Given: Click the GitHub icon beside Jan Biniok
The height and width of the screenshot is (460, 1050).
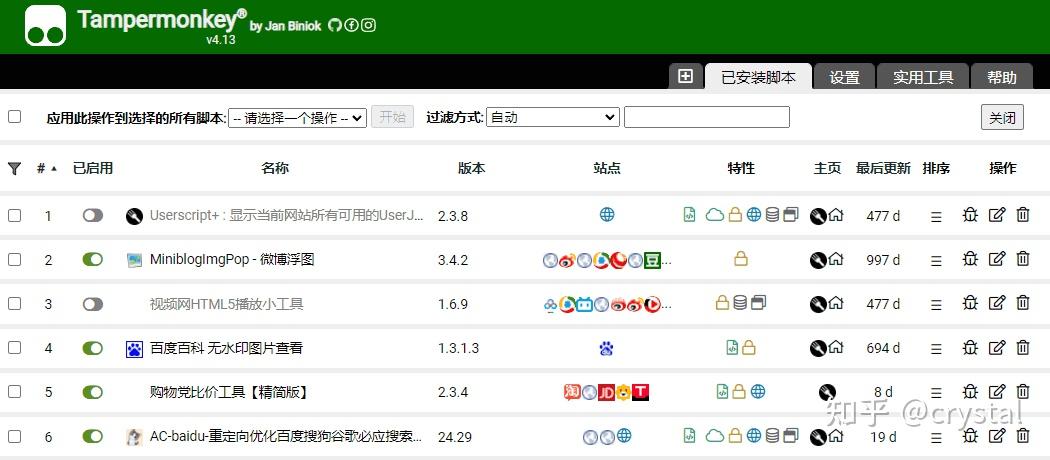Looking at the screenshot, I should (x=334, y=25).
